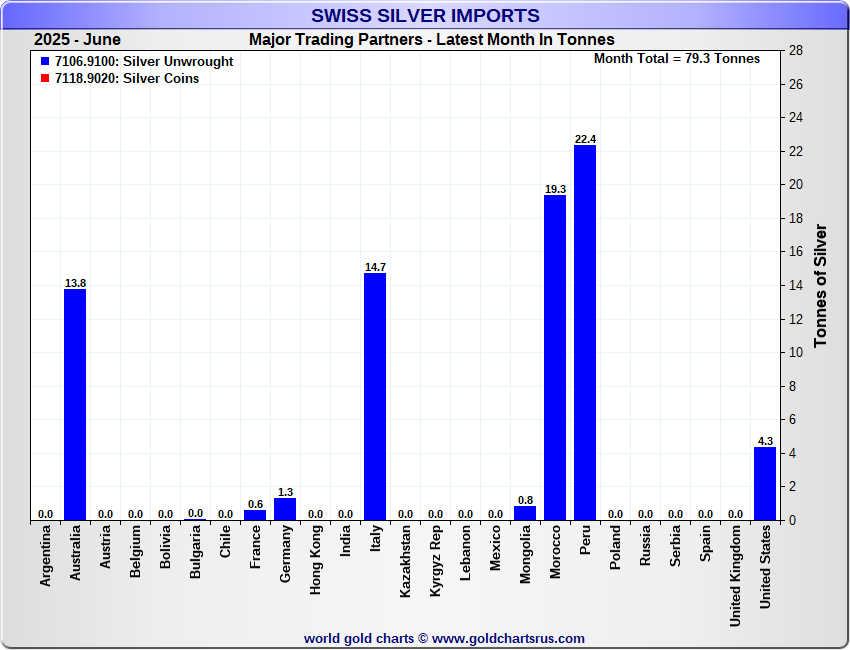
Task: Click the United States bar
Action: 765,484
